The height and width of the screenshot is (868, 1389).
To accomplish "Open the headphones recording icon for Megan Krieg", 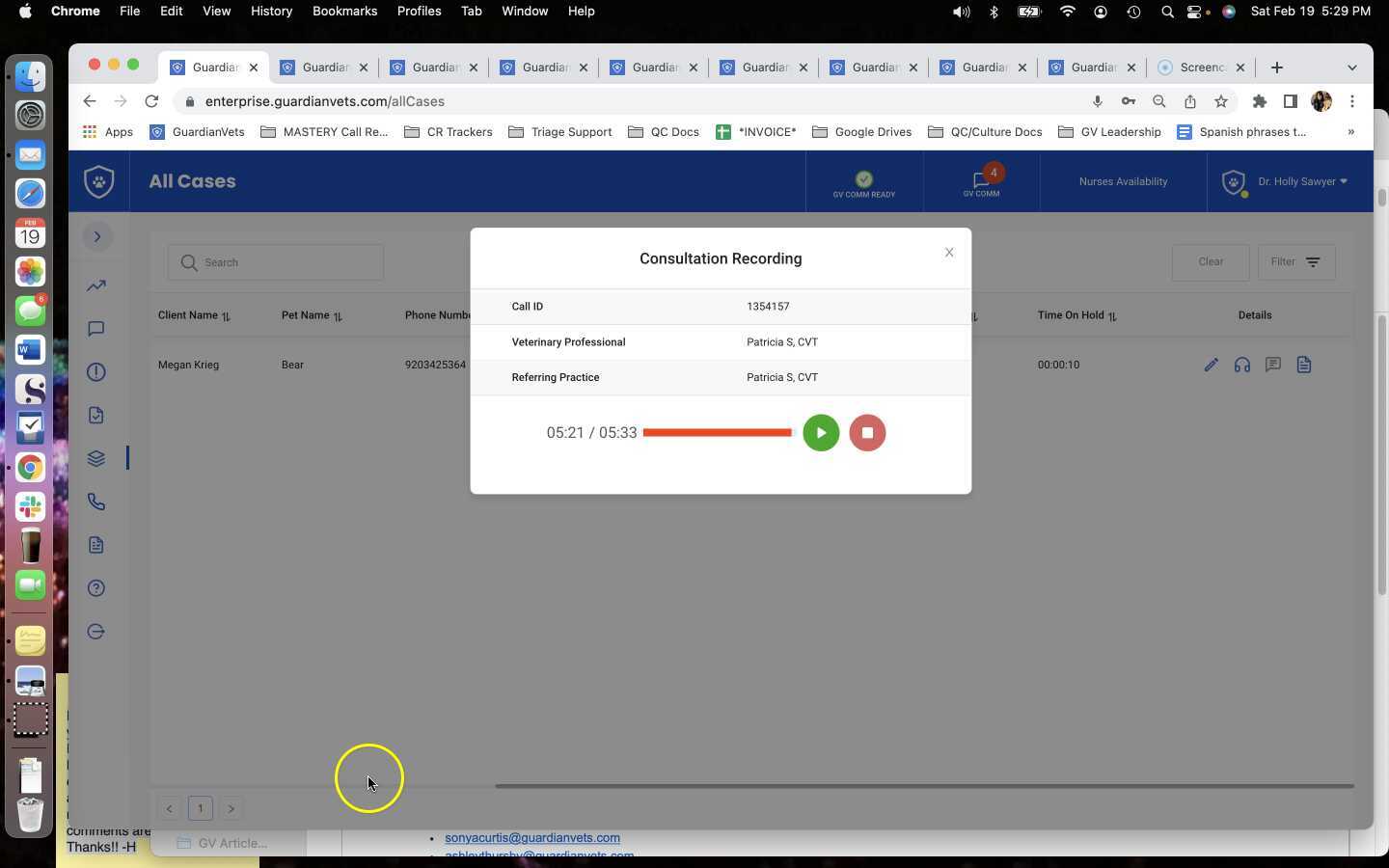I will 1242,365.
